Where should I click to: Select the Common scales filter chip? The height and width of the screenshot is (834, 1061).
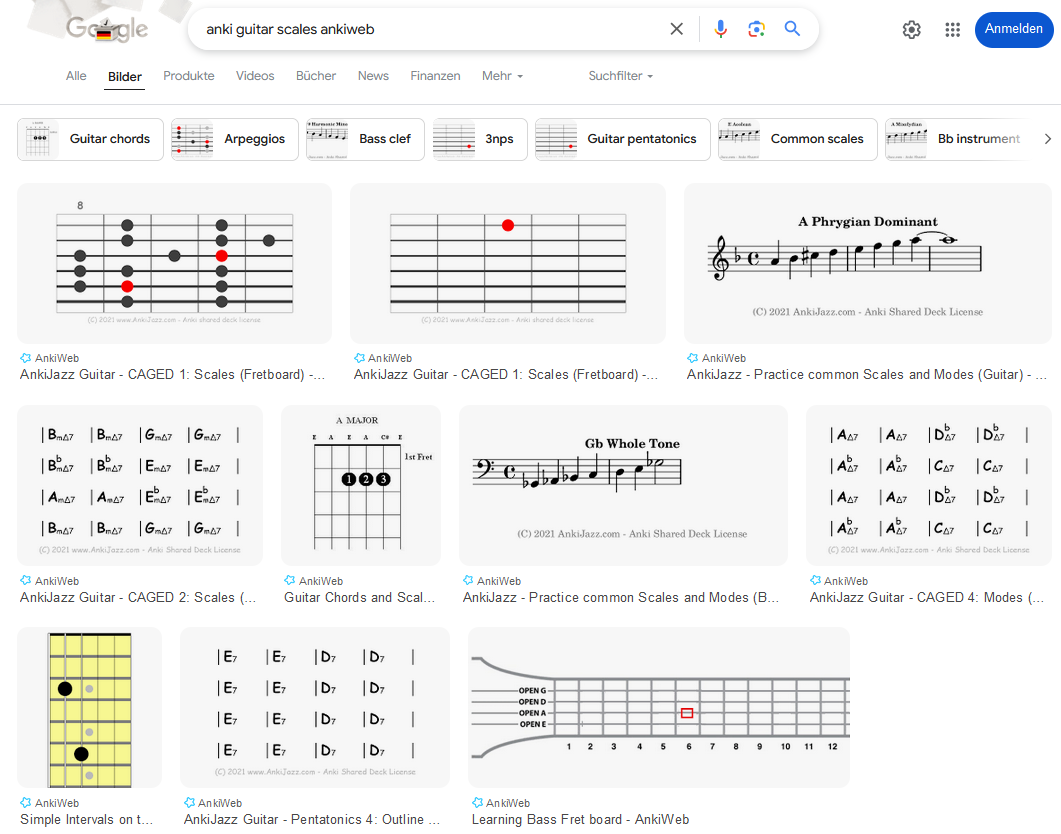pyautogui.click(x=798, y=139)
